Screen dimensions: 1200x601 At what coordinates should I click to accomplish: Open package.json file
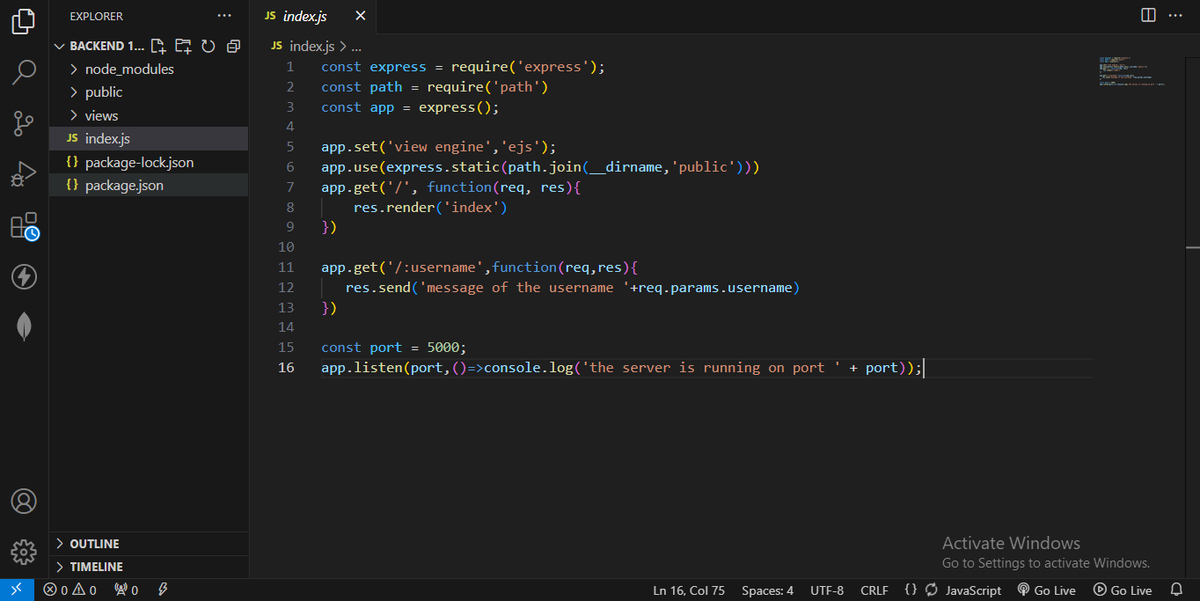pyautogui.click(x=149, y=185)
